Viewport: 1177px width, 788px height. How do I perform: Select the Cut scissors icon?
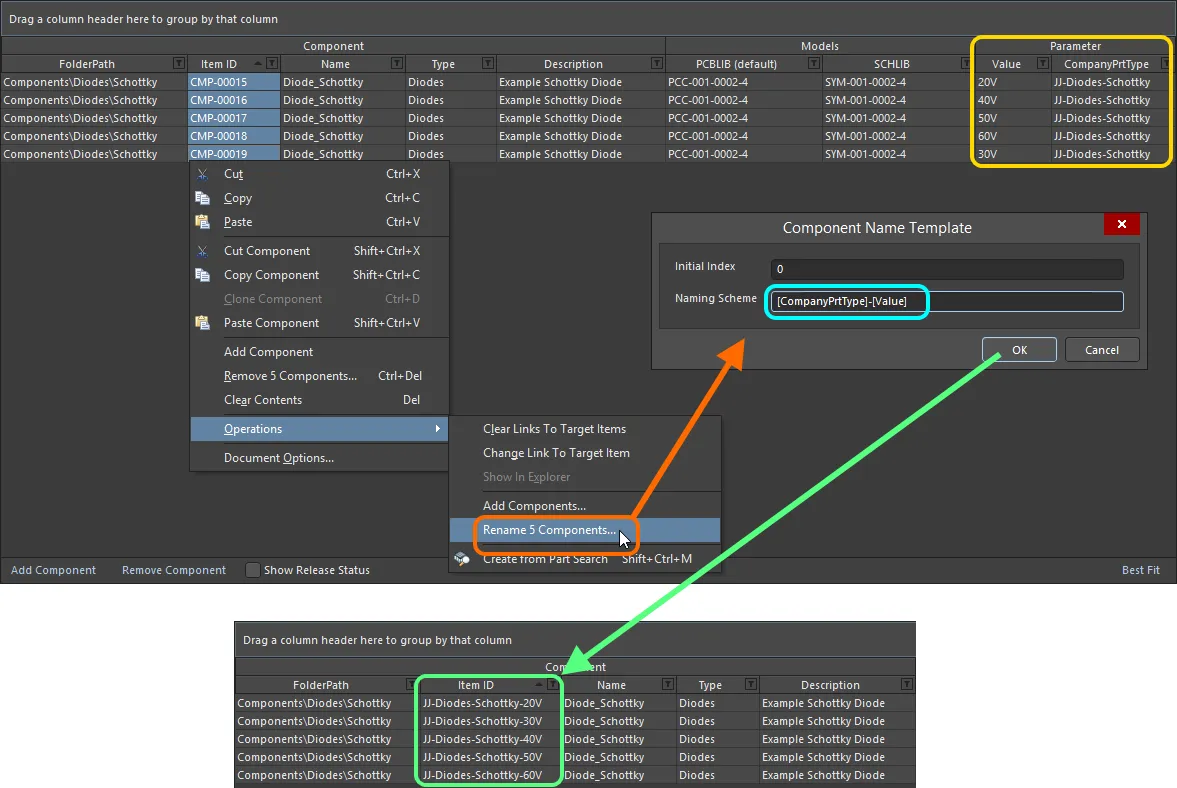tap(202, 174)
